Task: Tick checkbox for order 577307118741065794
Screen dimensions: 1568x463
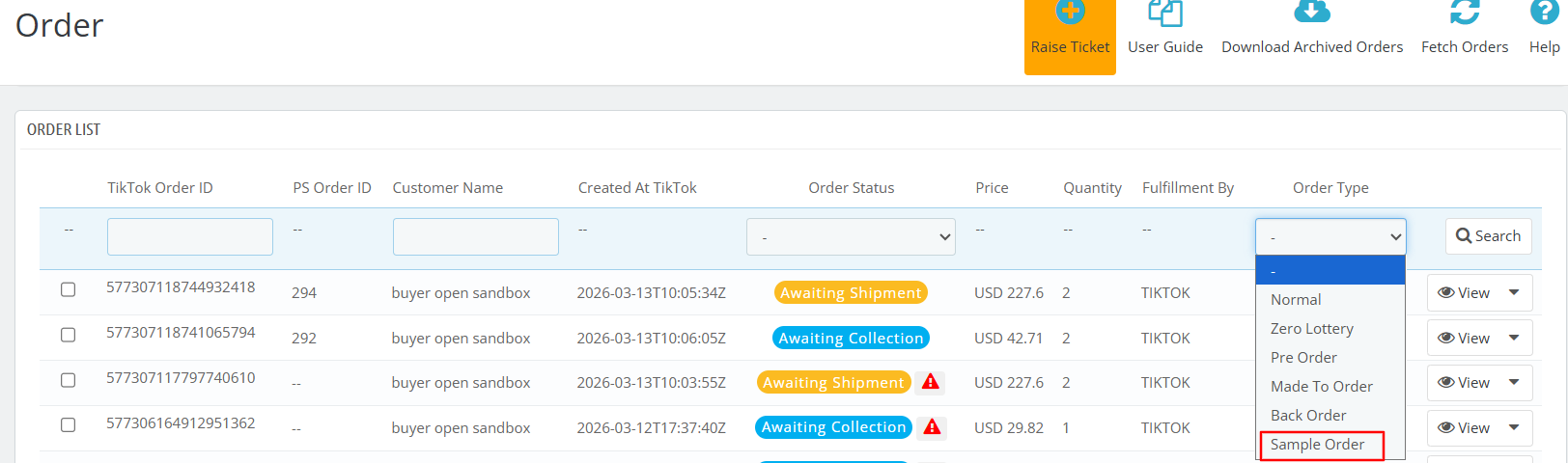Action: click(x=69, y=335)
